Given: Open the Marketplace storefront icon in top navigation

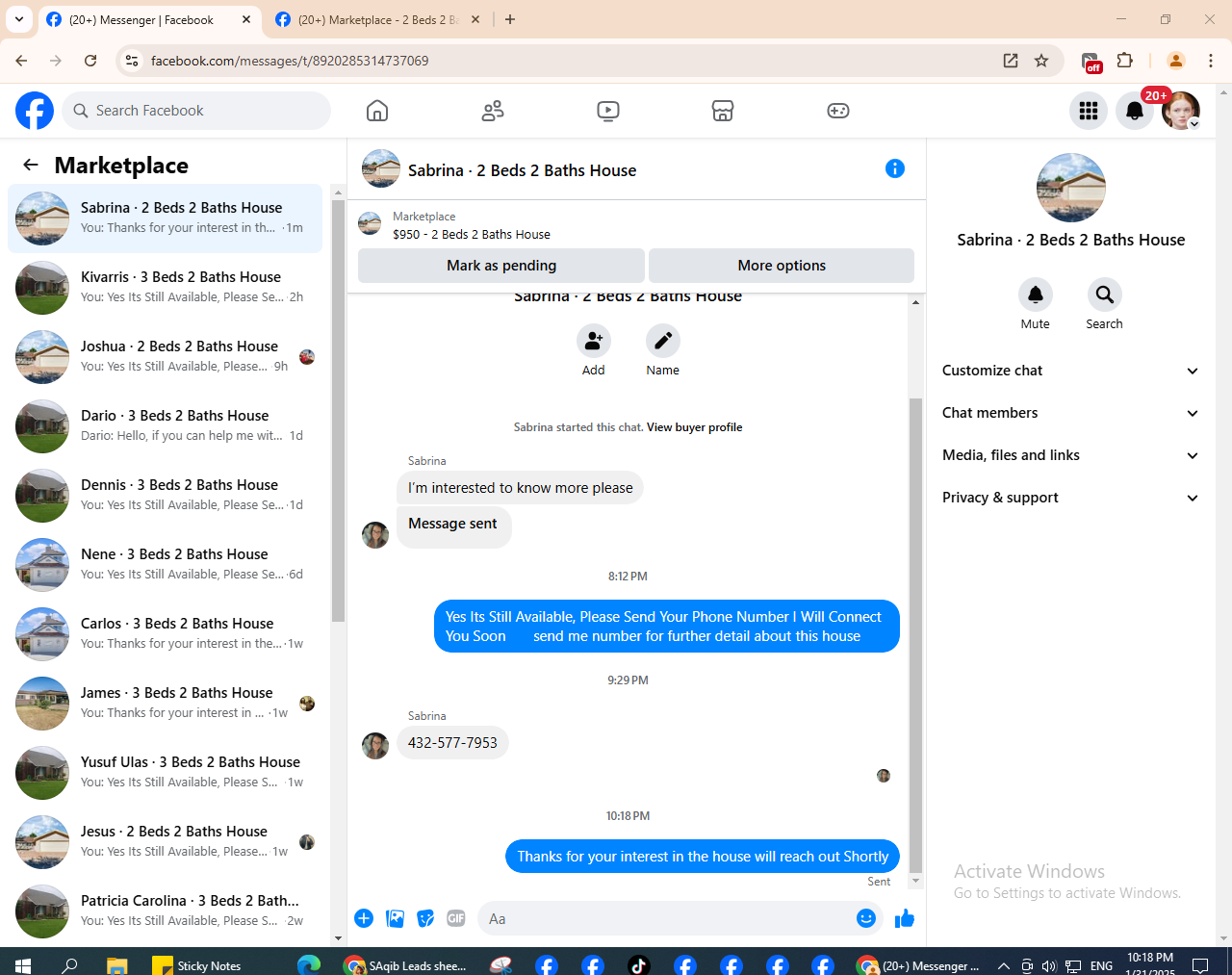Looking at the screenshot, I should (723, 111).
